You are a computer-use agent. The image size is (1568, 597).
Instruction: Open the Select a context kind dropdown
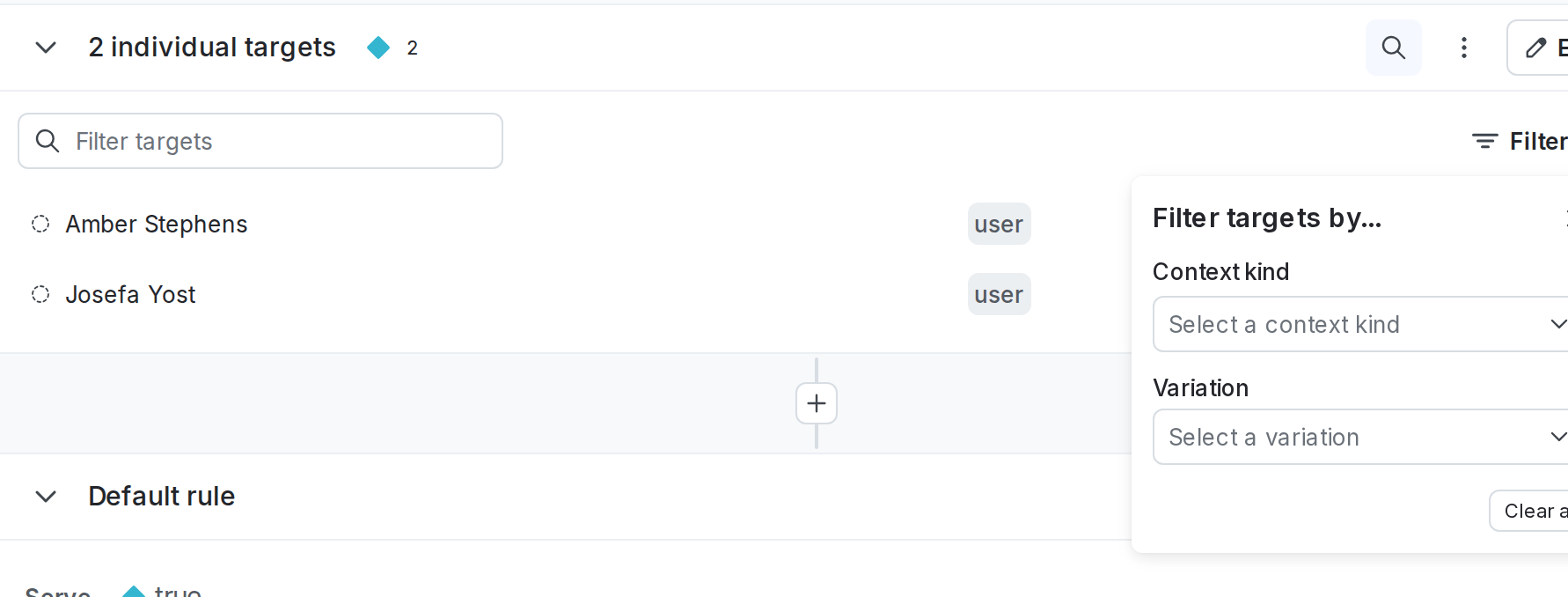pos(1359,324)
